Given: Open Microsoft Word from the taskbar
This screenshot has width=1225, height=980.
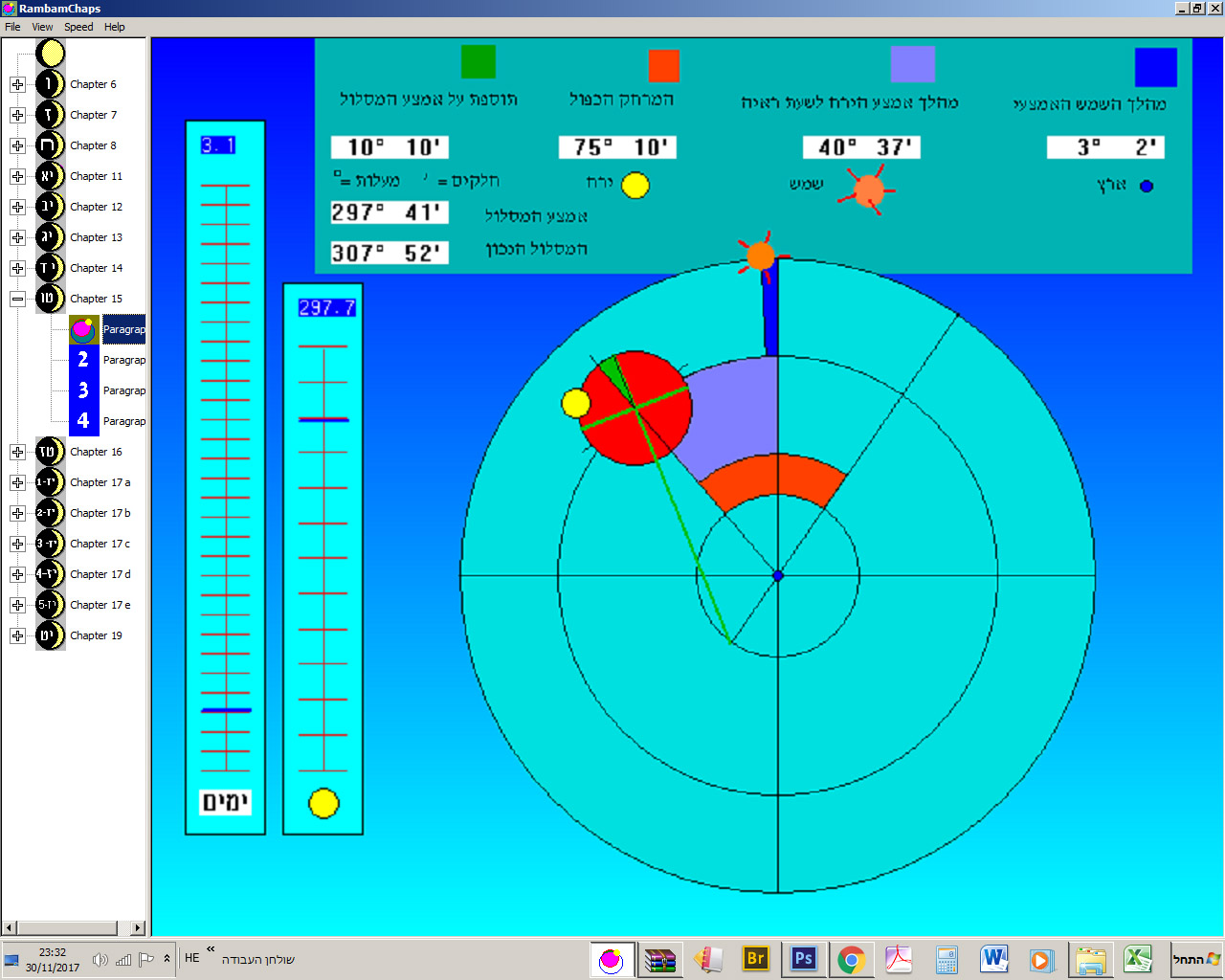Looking at the screenshot, I should (x=994, y=959).
